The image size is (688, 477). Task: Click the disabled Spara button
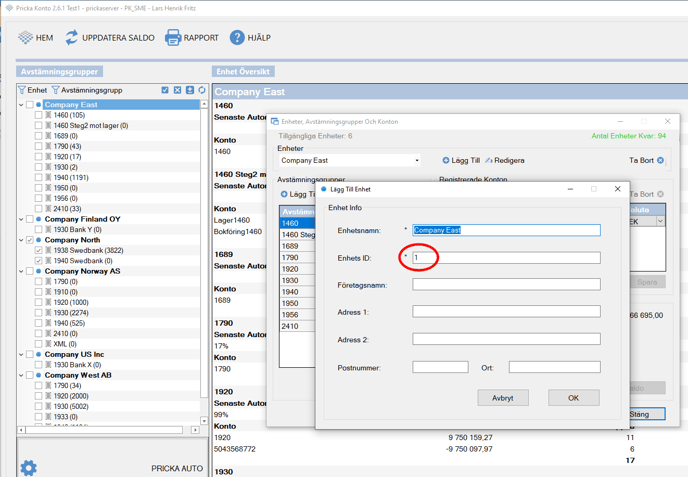[648, 282]
